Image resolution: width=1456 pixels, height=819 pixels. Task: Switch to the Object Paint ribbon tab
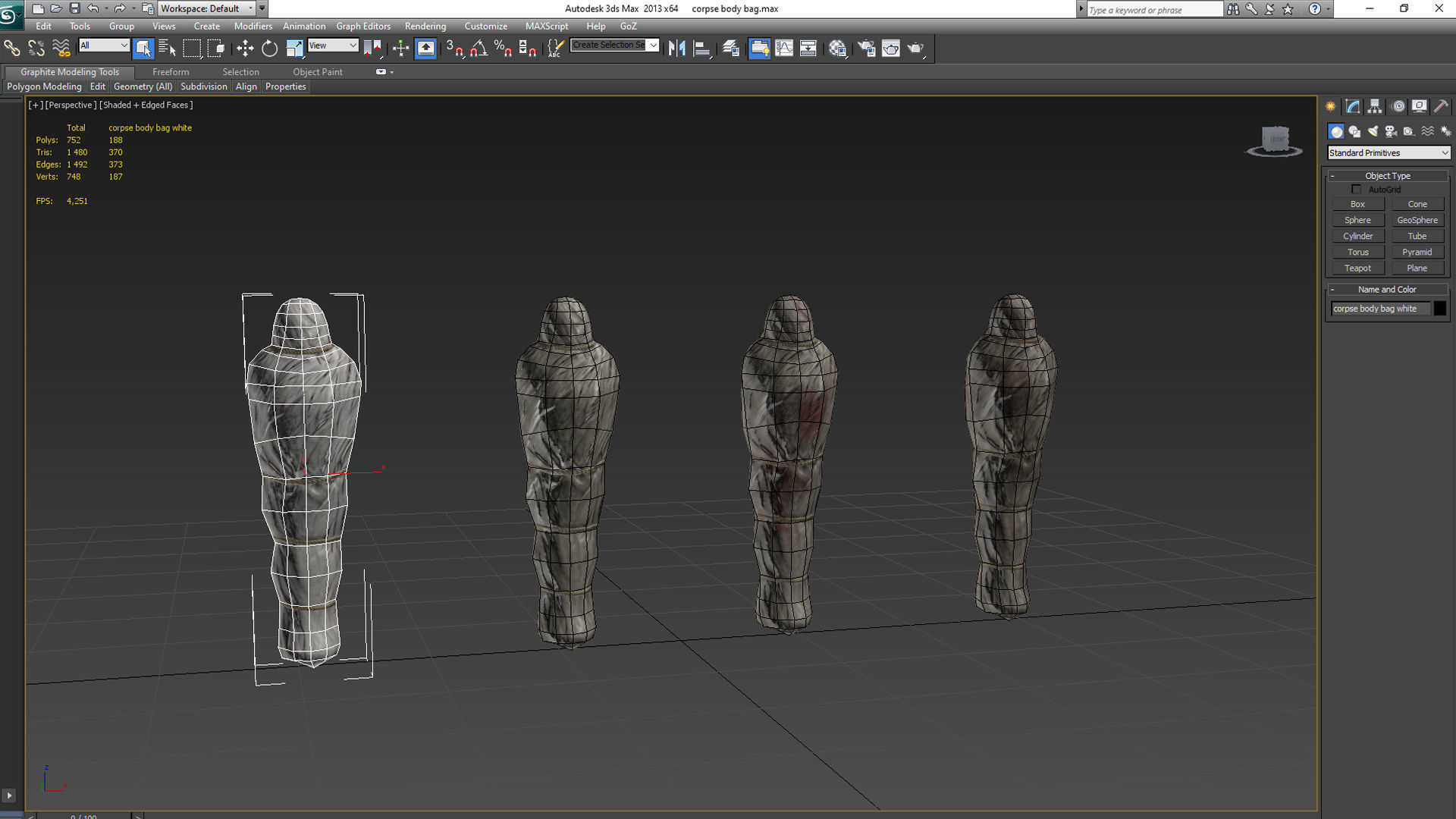(318, 72)
